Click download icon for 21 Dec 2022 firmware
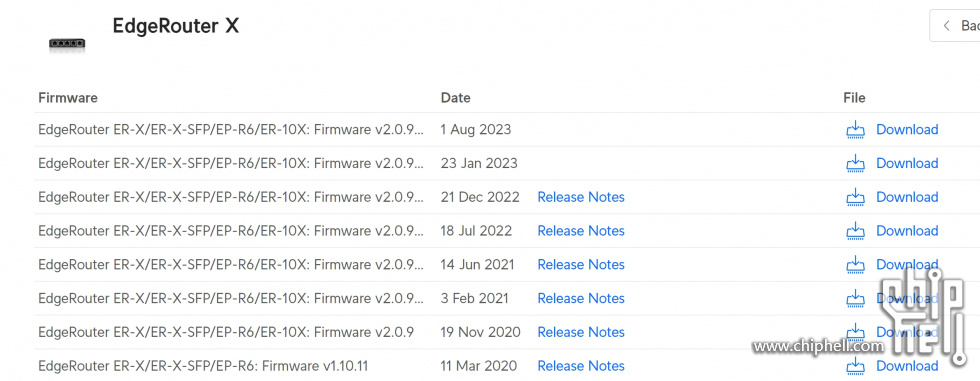The image size is (980, 381). (855, 197)
